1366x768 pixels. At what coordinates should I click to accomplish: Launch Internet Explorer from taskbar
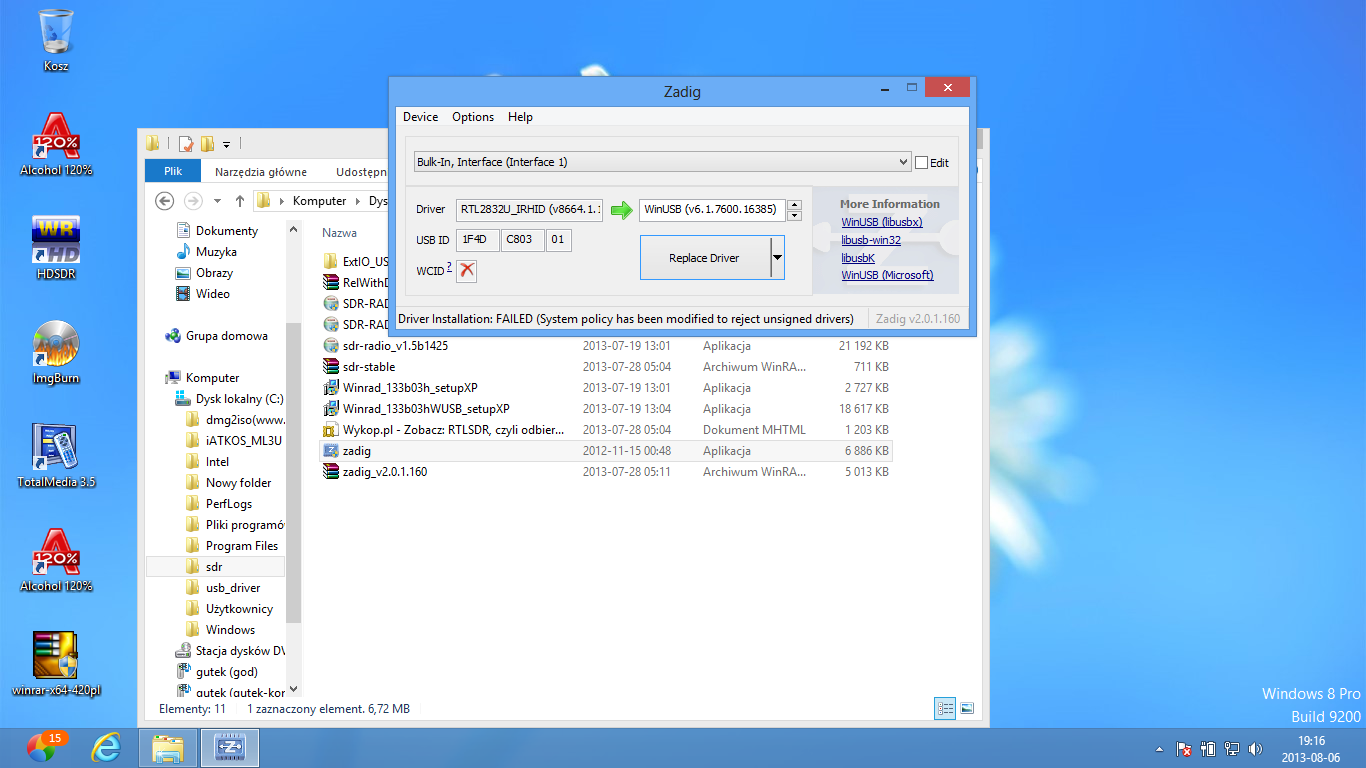tap(105, 747)
